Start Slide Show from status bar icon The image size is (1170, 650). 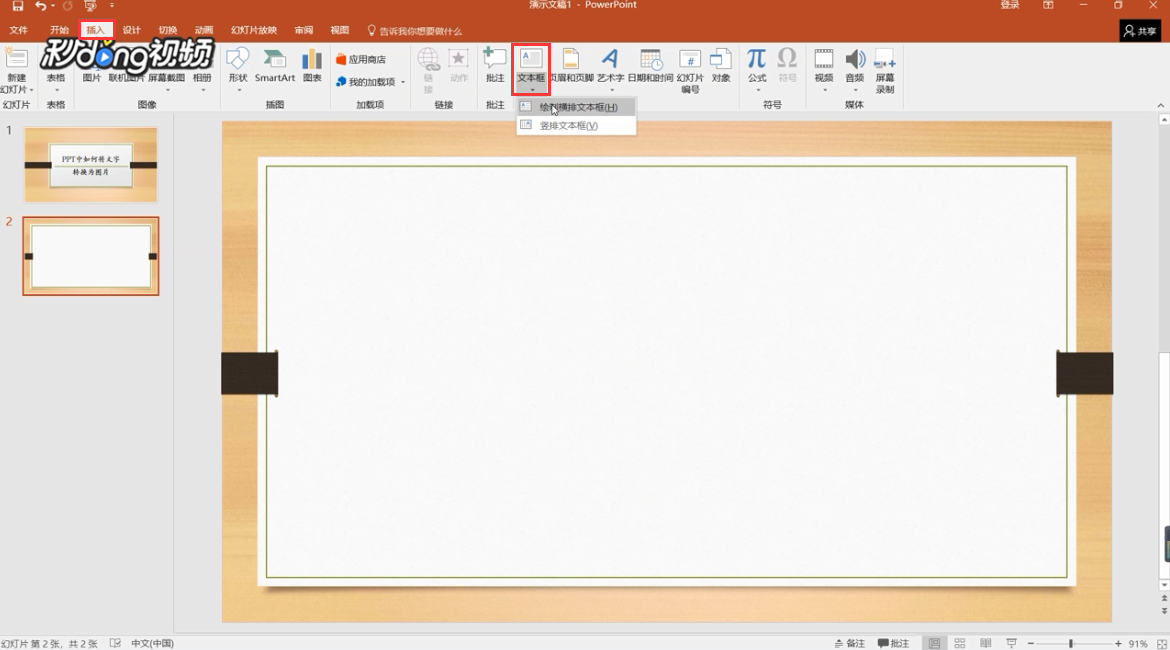pyautogui.click(x=1012, y=643)
